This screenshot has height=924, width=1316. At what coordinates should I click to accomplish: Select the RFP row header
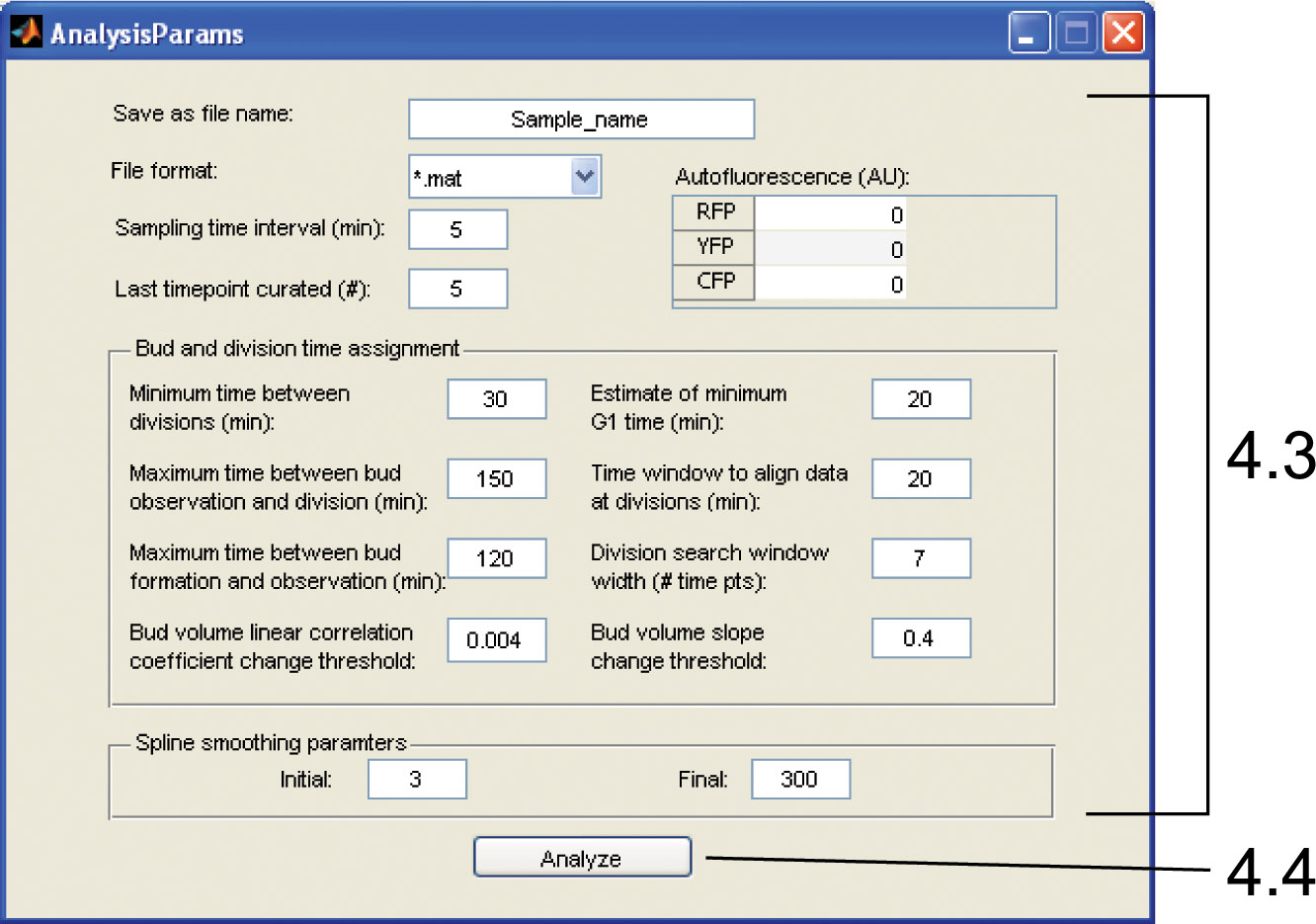713,212
